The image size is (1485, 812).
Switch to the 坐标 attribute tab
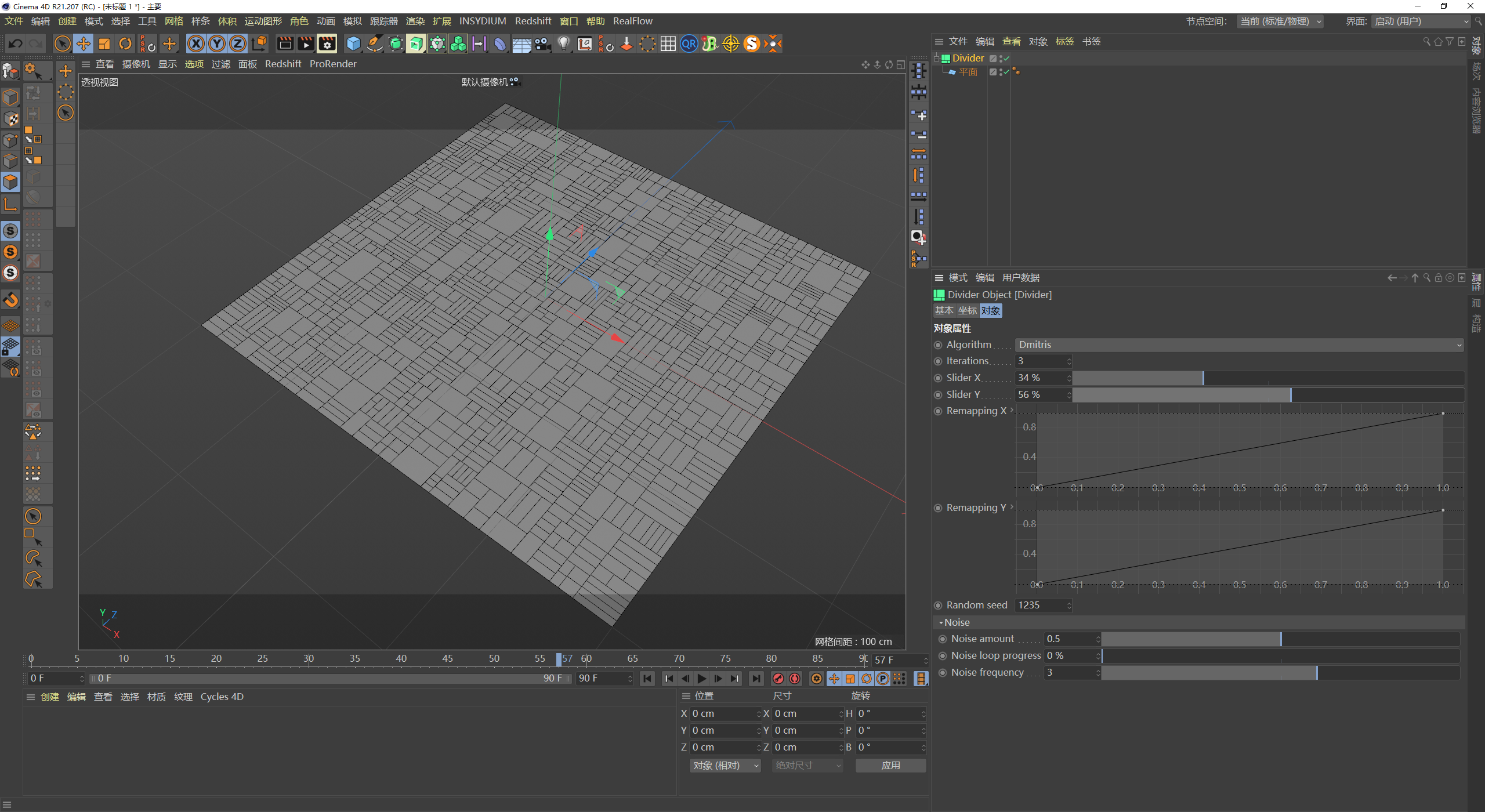click(967, 310)
